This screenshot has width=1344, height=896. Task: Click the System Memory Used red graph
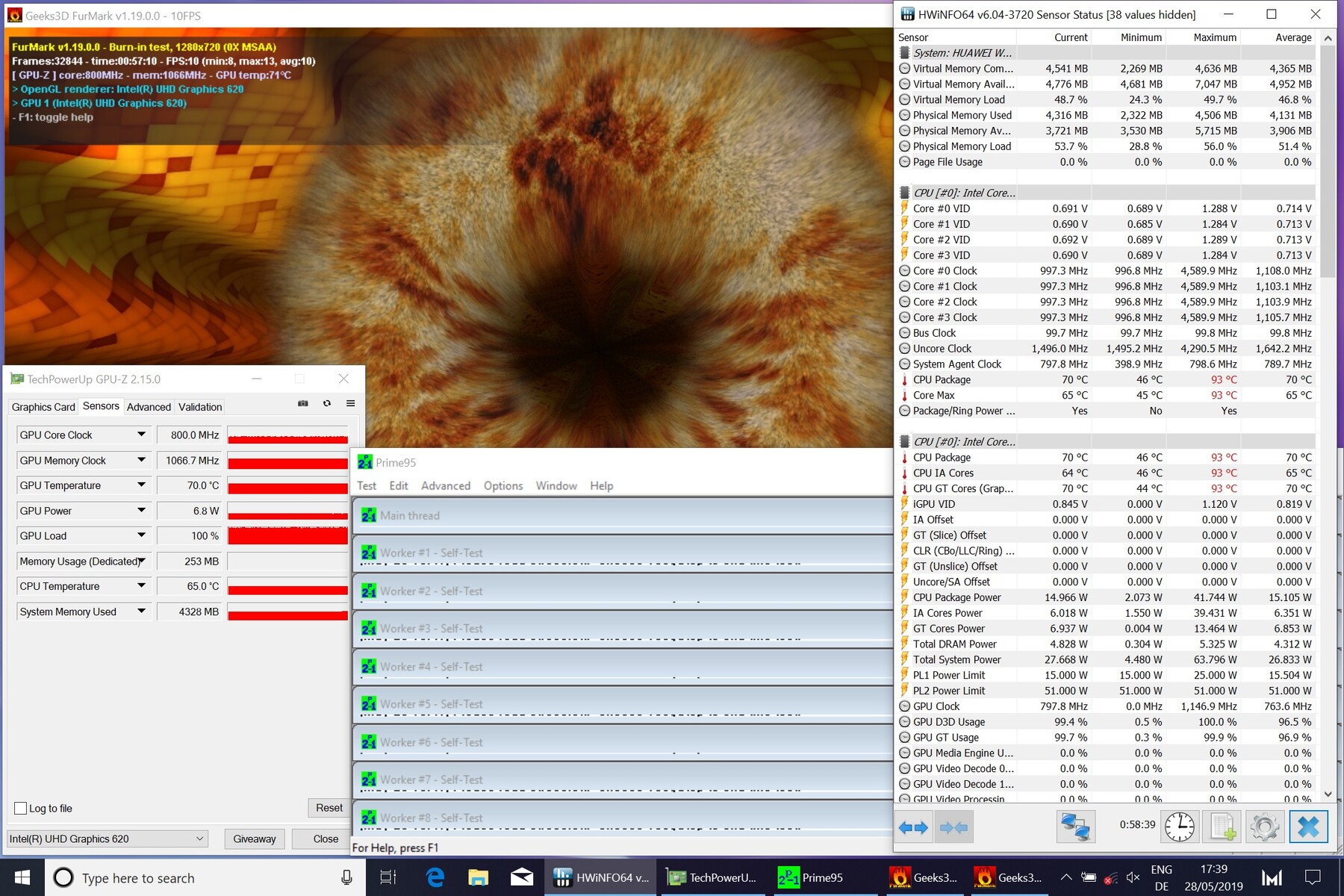[287, 612]
